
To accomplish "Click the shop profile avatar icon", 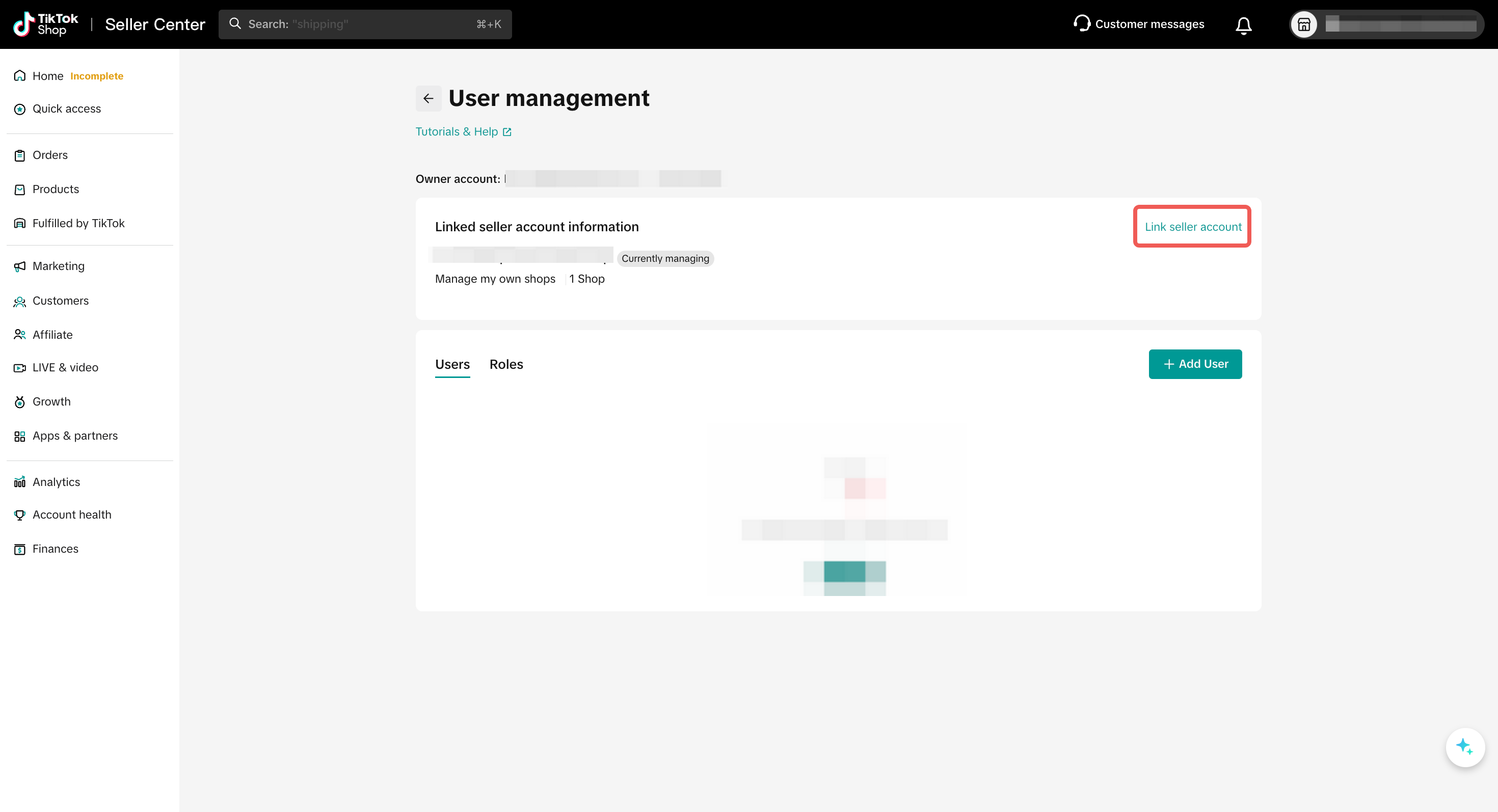I will click(x=1304, y=25).
